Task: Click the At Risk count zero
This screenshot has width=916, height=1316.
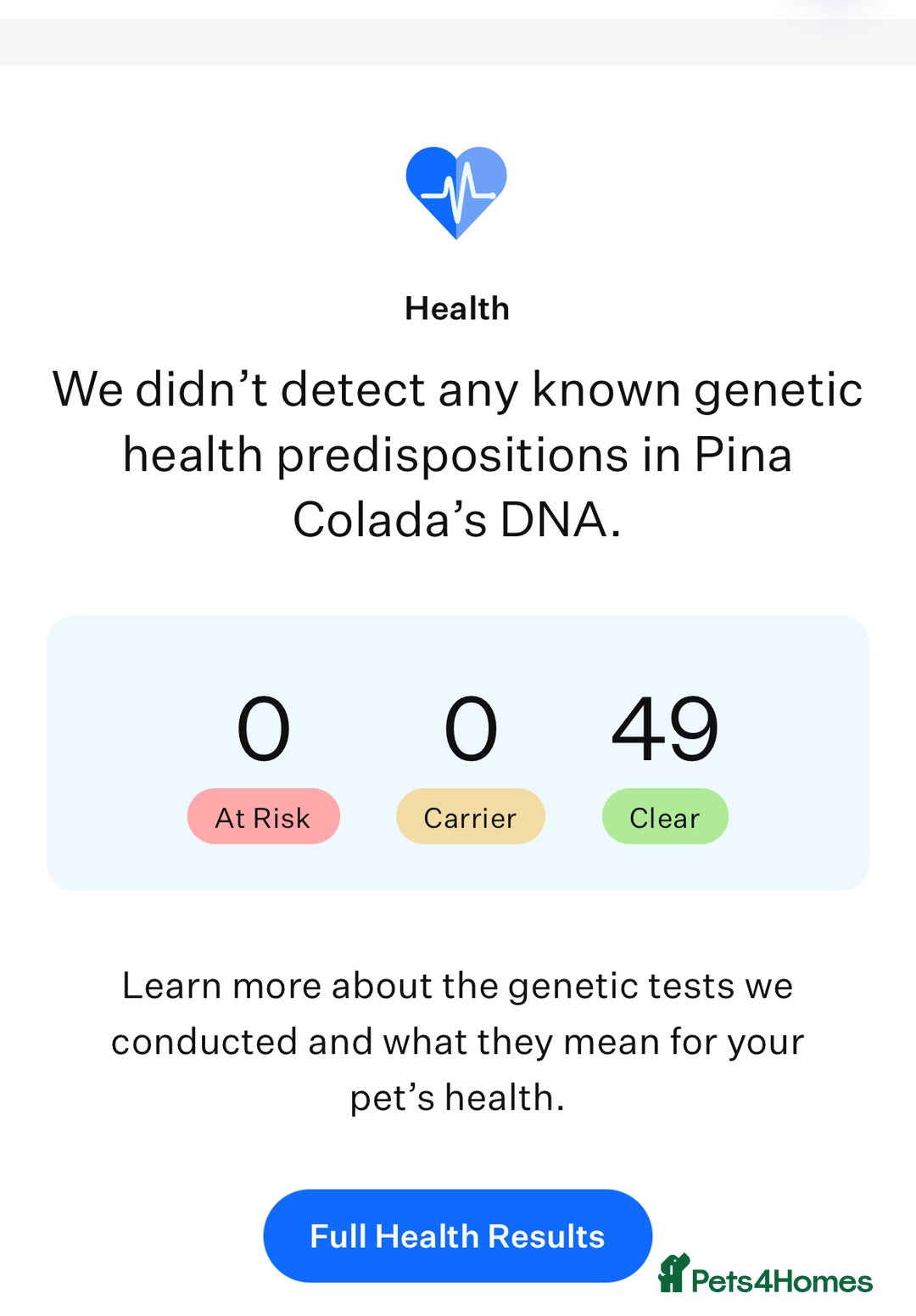Action: [x=263, y=728]
